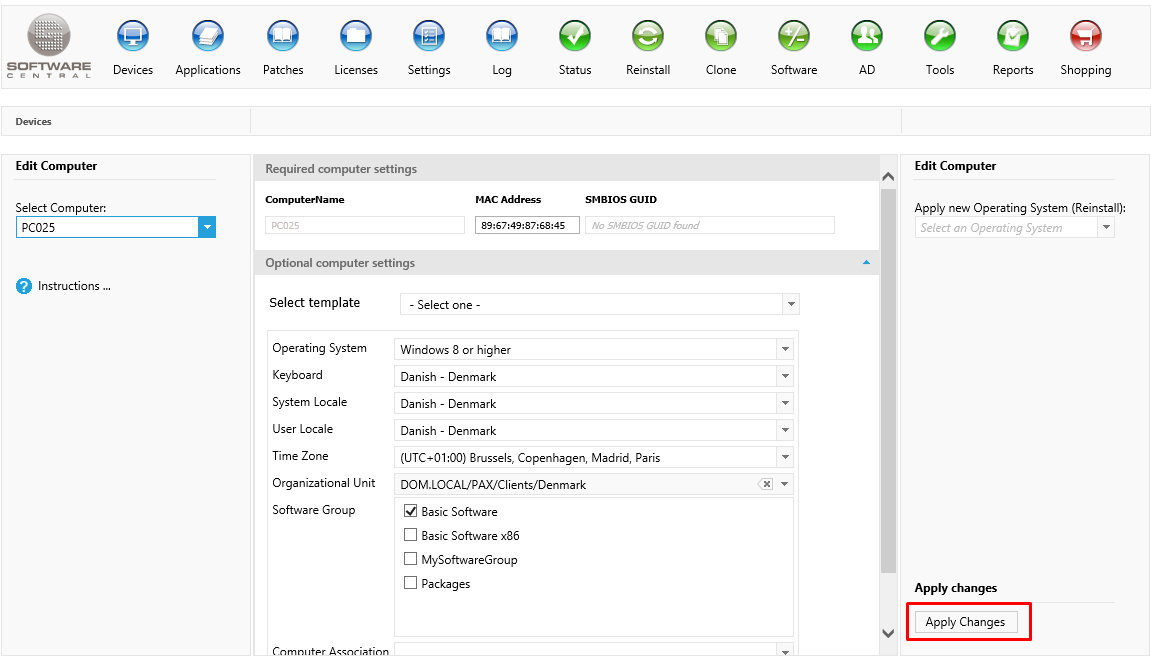This screenshot has height=660, width=1151.
Task: Go to the Reinstall icon
Action: point(648,38)
